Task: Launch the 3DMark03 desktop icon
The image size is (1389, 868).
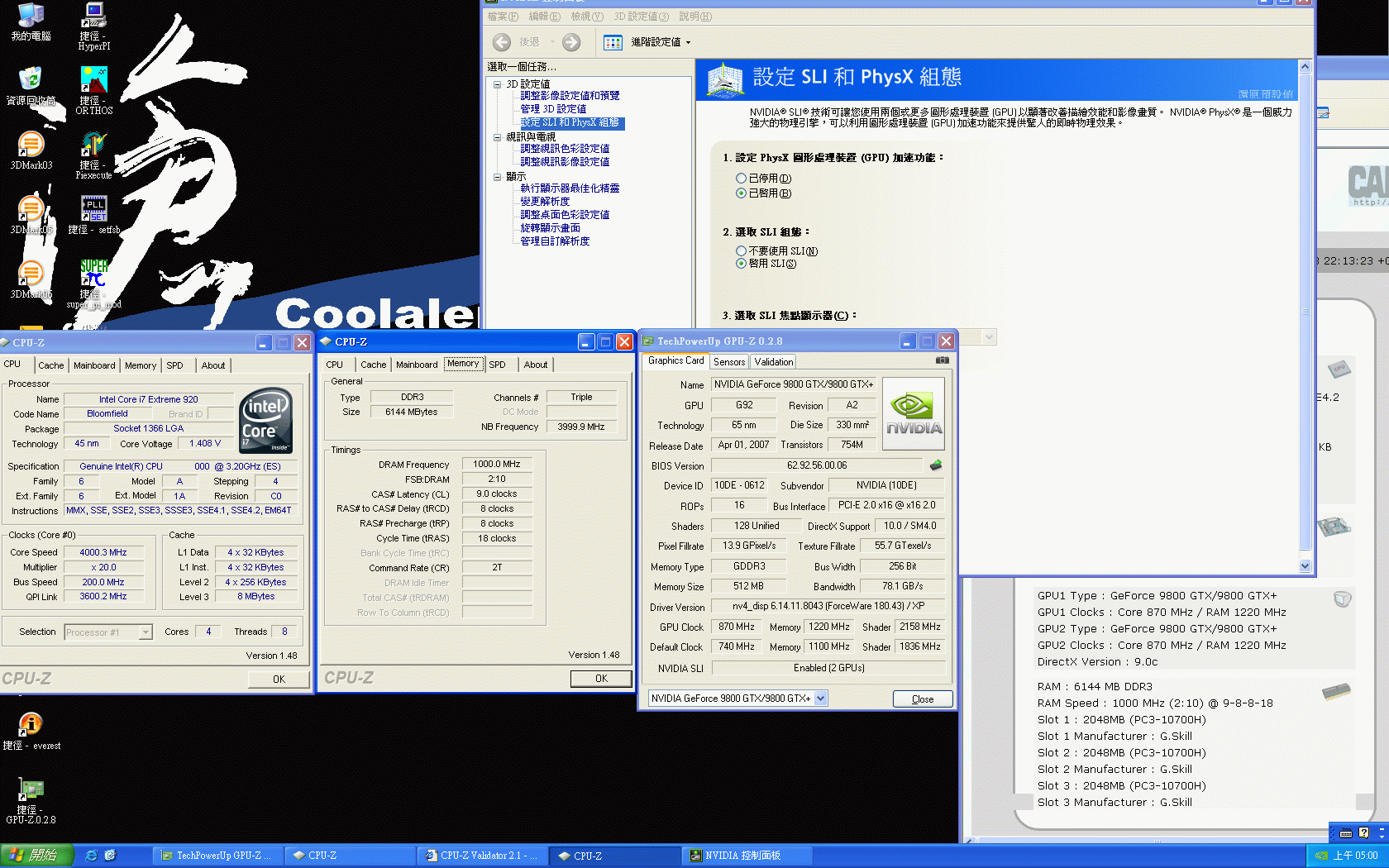Action: point(31,150)
